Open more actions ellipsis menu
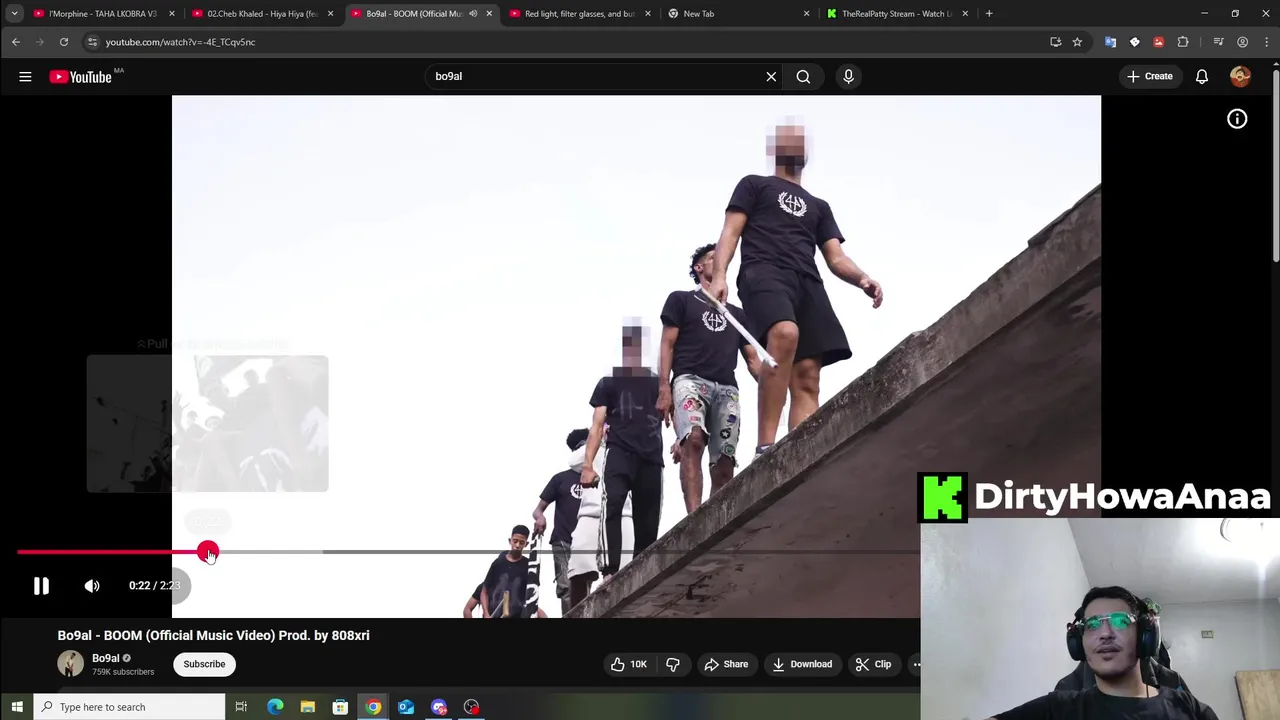1280x720 pixels. pyautogui.click(x=915, y=664)
